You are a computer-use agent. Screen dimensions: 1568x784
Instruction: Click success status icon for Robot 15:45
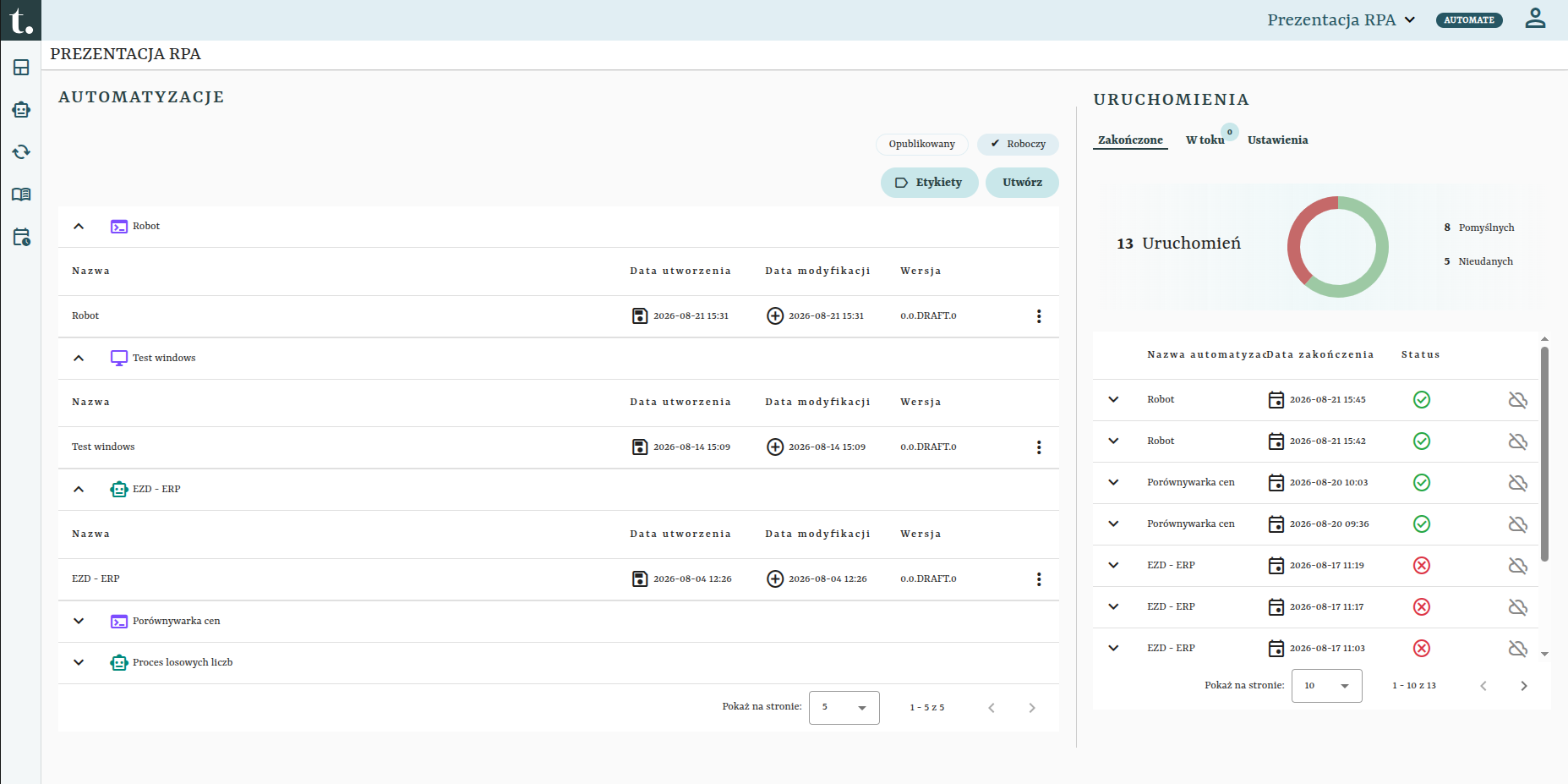click(x=1422, y=400)
